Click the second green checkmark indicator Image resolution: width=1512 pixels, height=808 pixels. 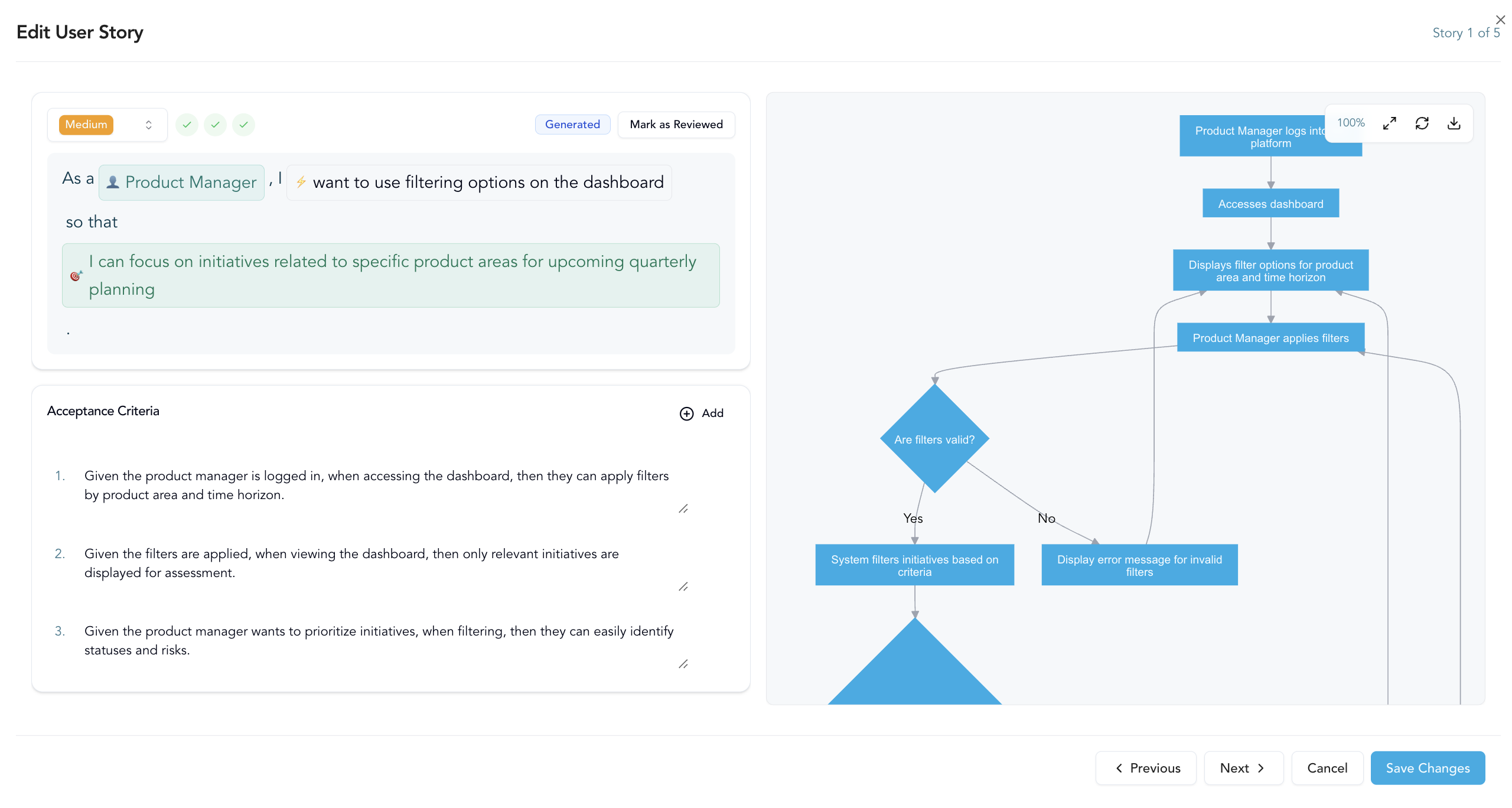(x=215, y=125)
